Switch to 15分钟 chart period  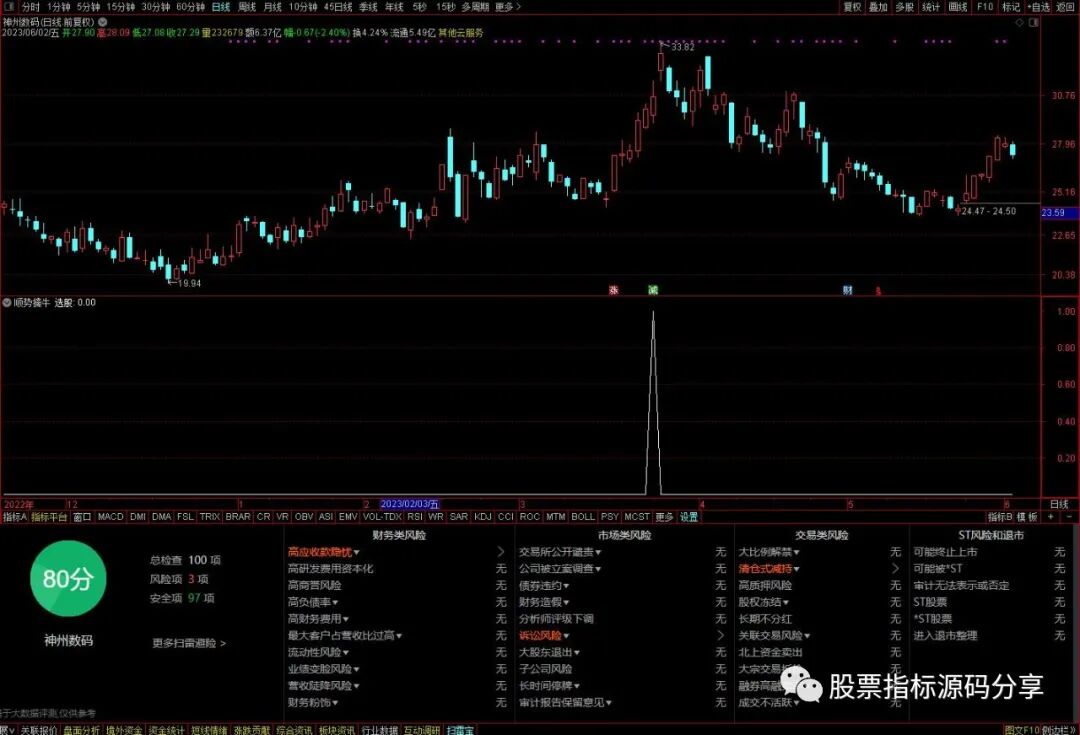pos(121,7)
